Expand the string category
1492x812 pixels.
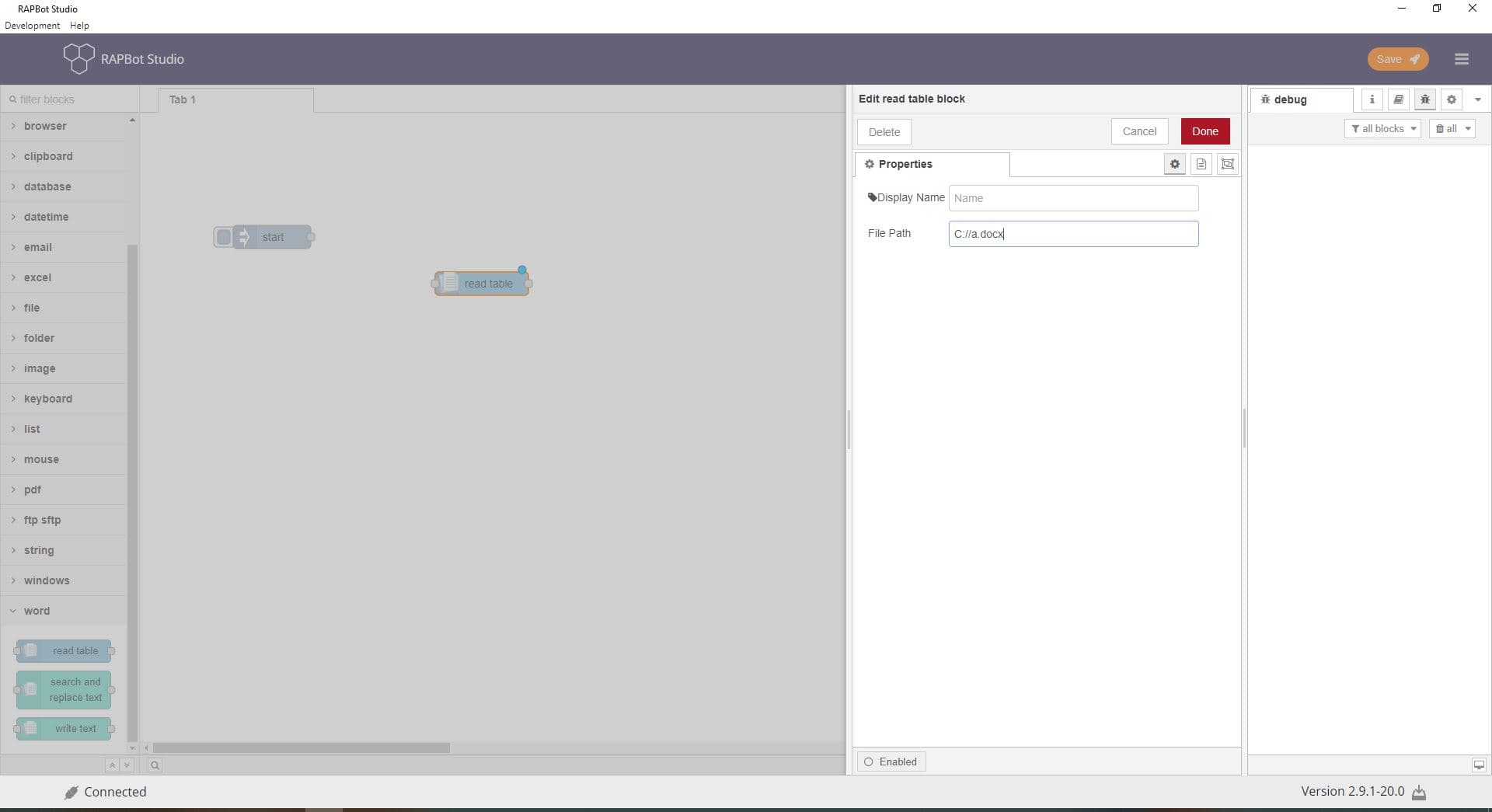pos(63,550)
